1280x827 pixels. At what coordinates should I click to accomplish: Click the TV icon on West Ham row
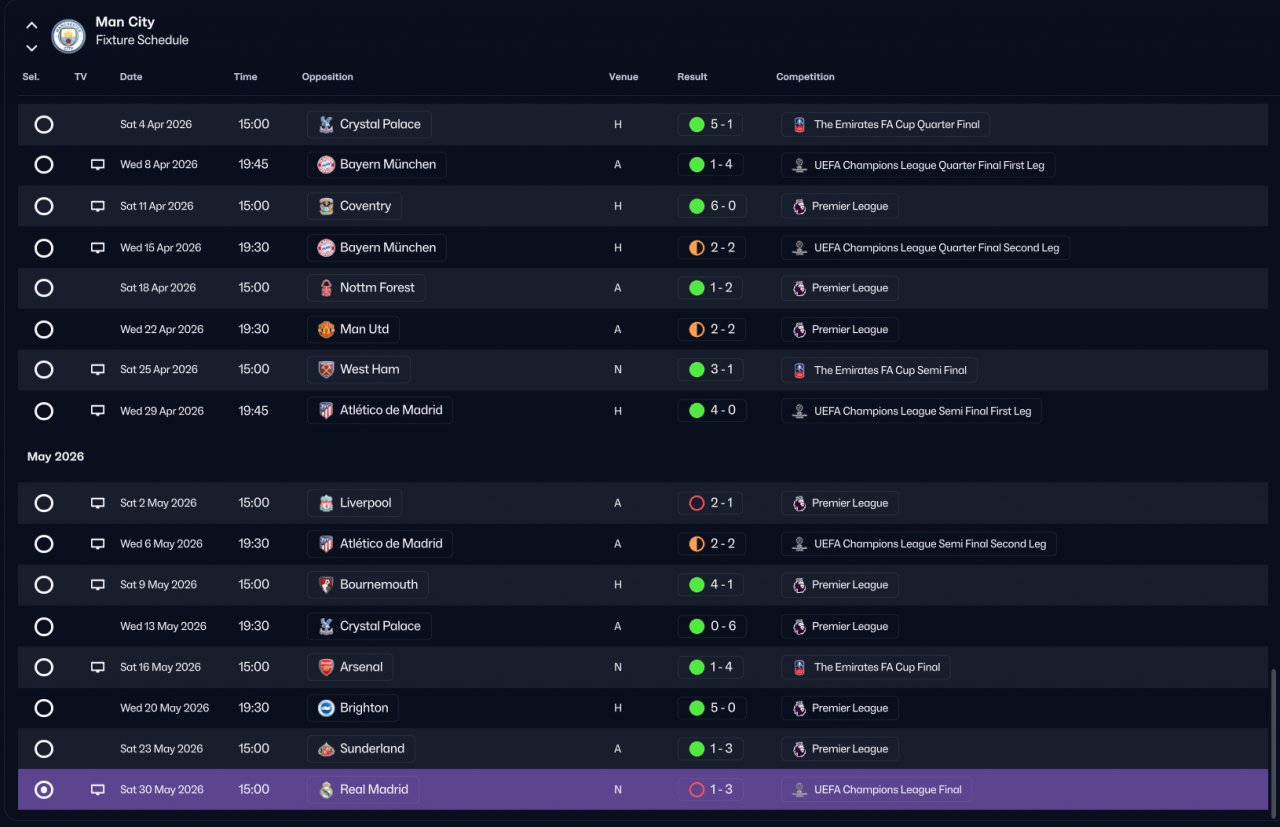[x=98, y=370]
